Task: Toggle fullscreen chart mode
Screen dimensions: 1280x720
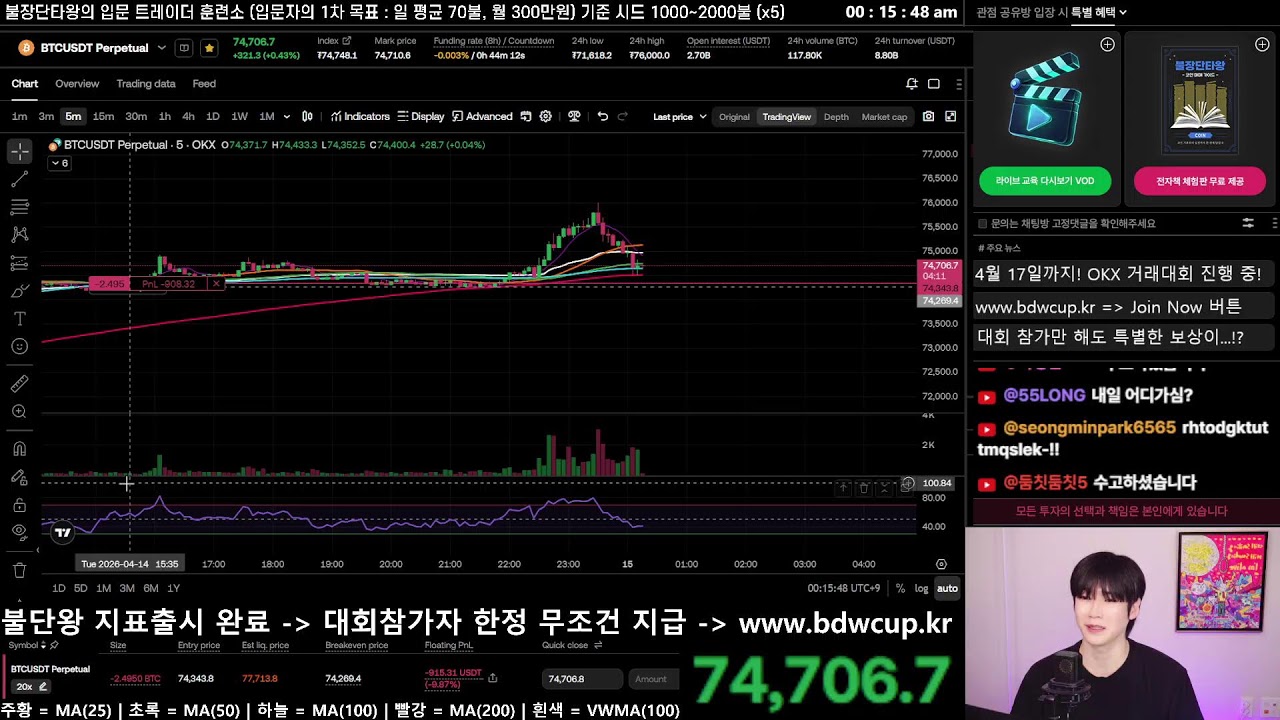Action: (950, 116)
